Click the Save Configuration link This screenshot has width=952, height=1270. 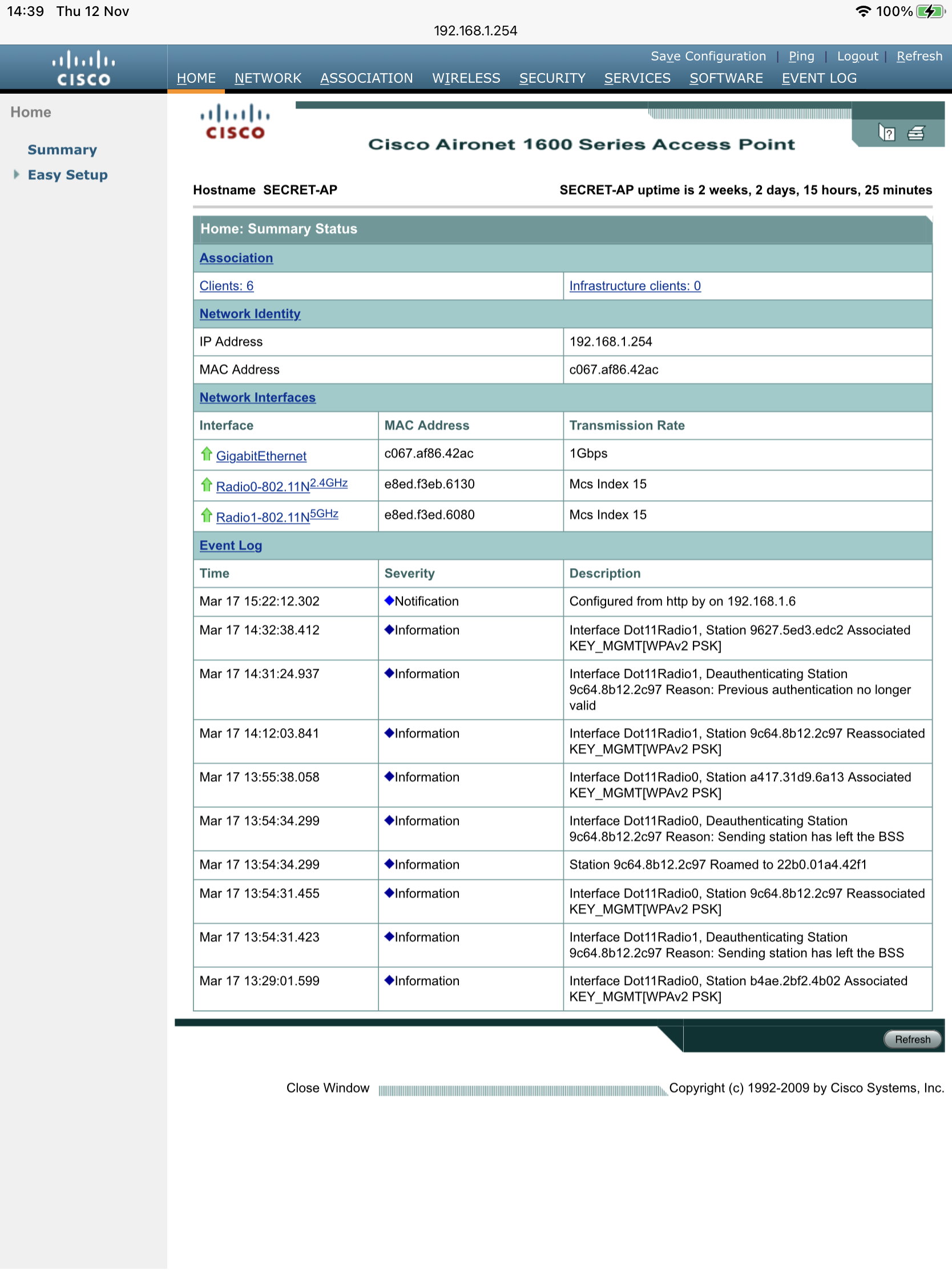coord(708,57)
